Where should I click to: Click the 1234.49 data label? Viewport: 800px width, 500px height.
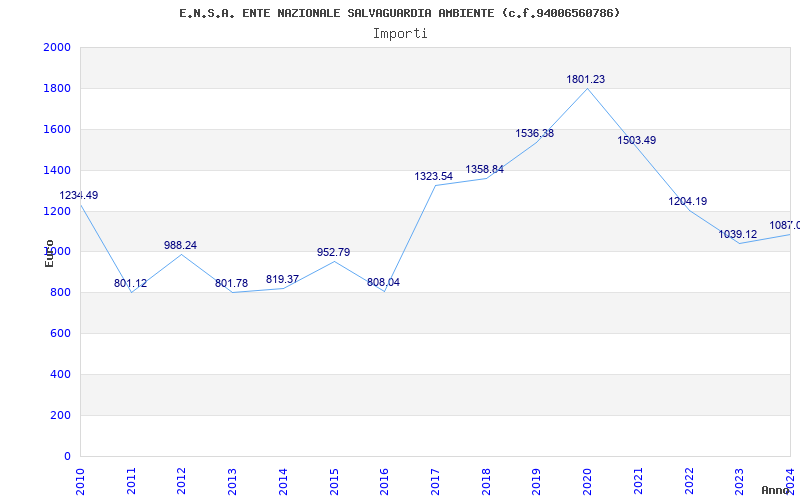(79, 195)
